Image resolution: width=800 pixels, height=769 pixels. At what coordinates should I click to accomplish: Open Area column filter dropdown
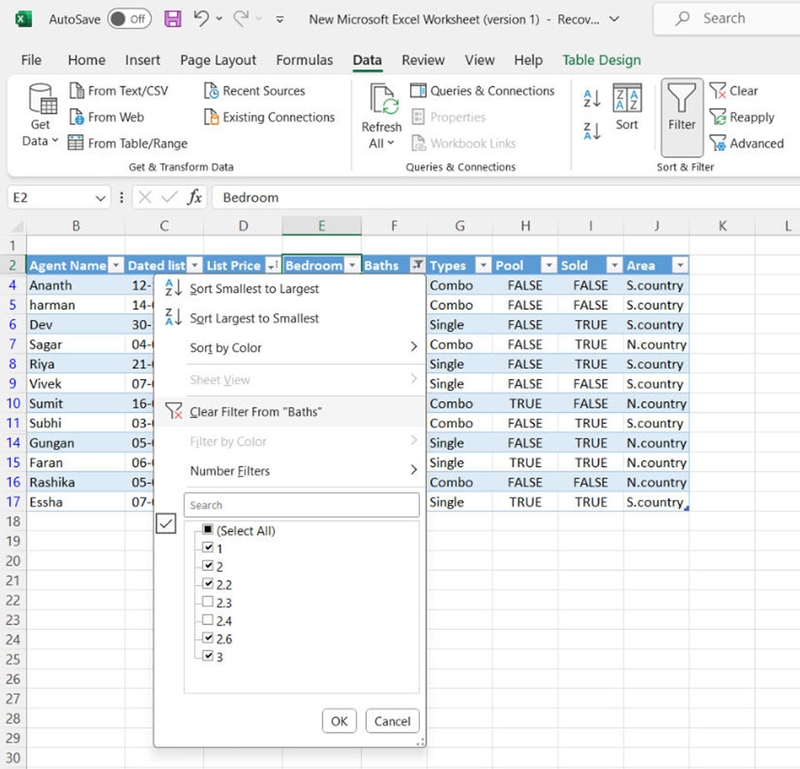[680, 265]
